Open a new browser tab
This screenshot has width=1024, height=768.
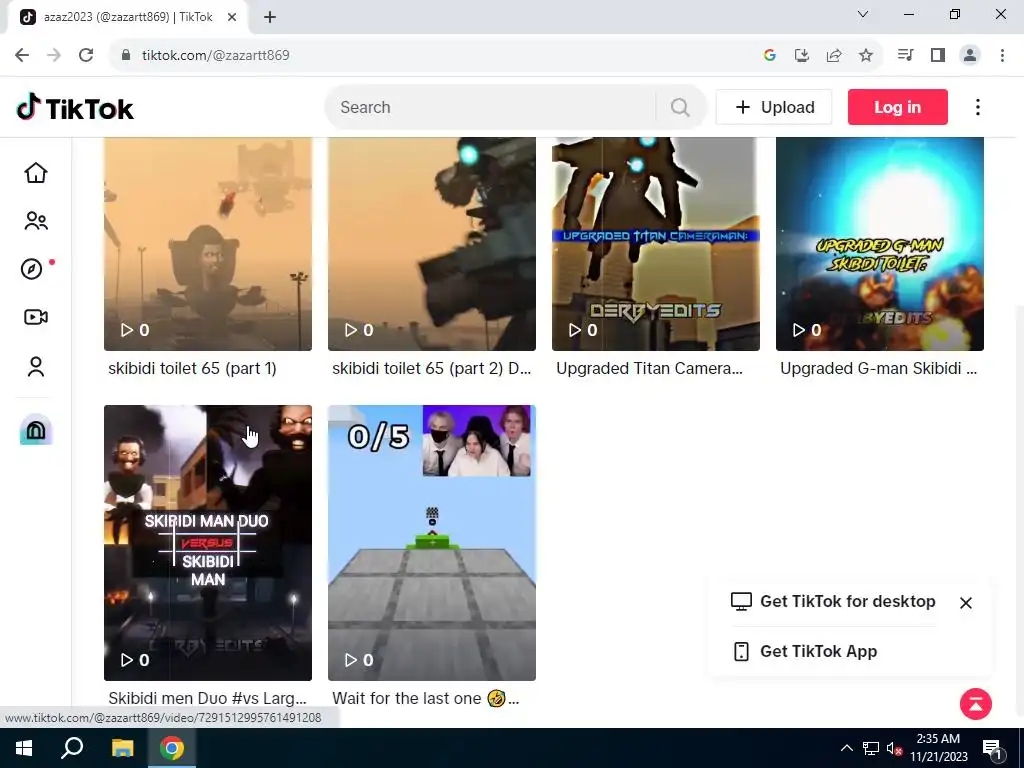pos(270,17)
